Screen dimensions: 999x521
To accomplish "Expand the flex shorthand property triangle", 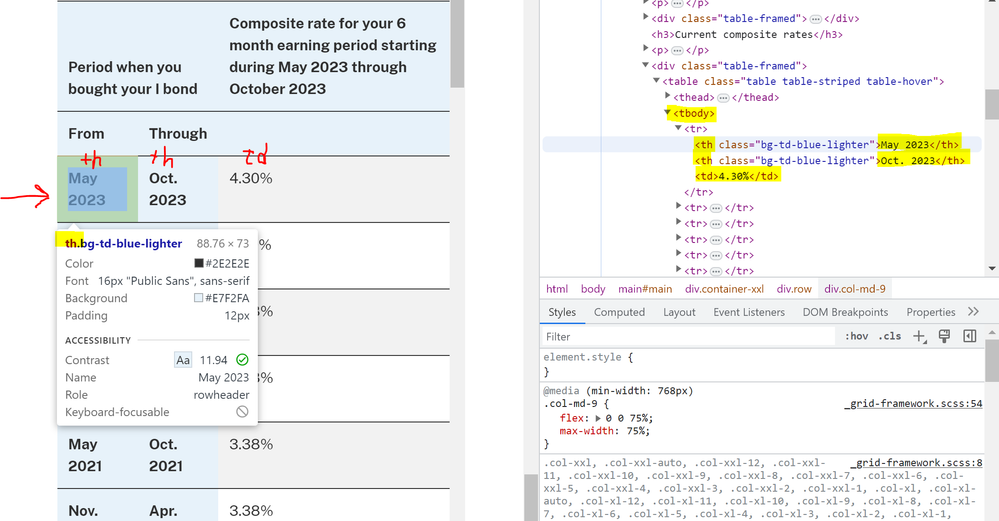I will pos(598,418).
